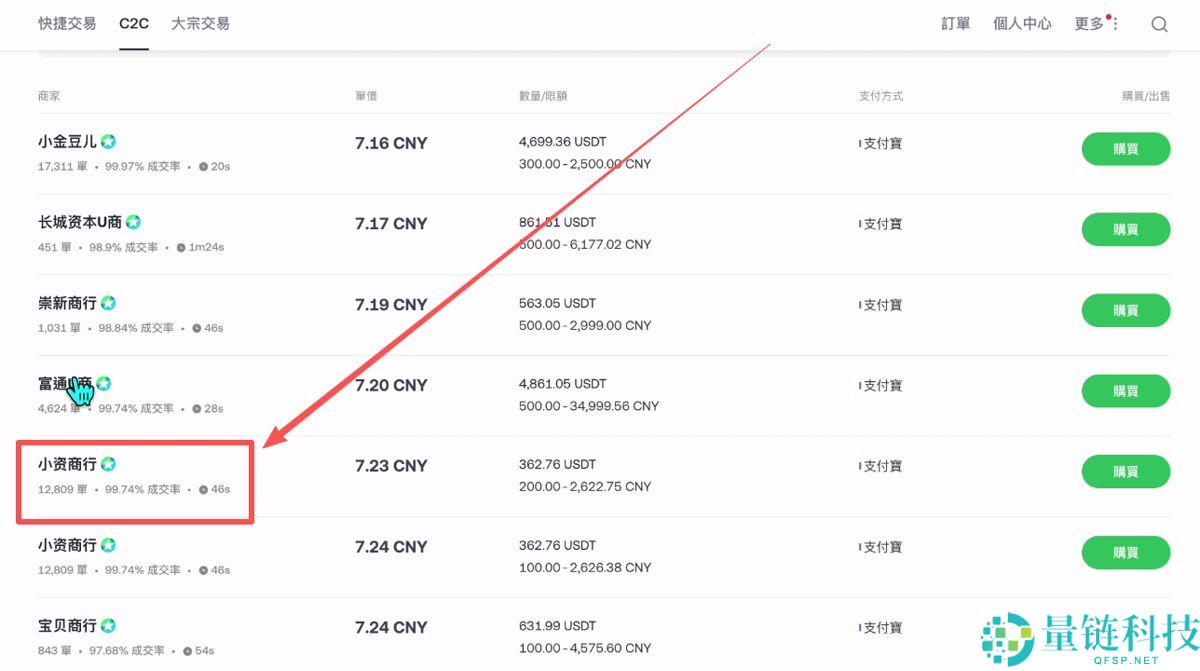Click 購買 on the 7.20 CNY row
The width and height of the screenshot is (1200, 671).
(1125, 391)
